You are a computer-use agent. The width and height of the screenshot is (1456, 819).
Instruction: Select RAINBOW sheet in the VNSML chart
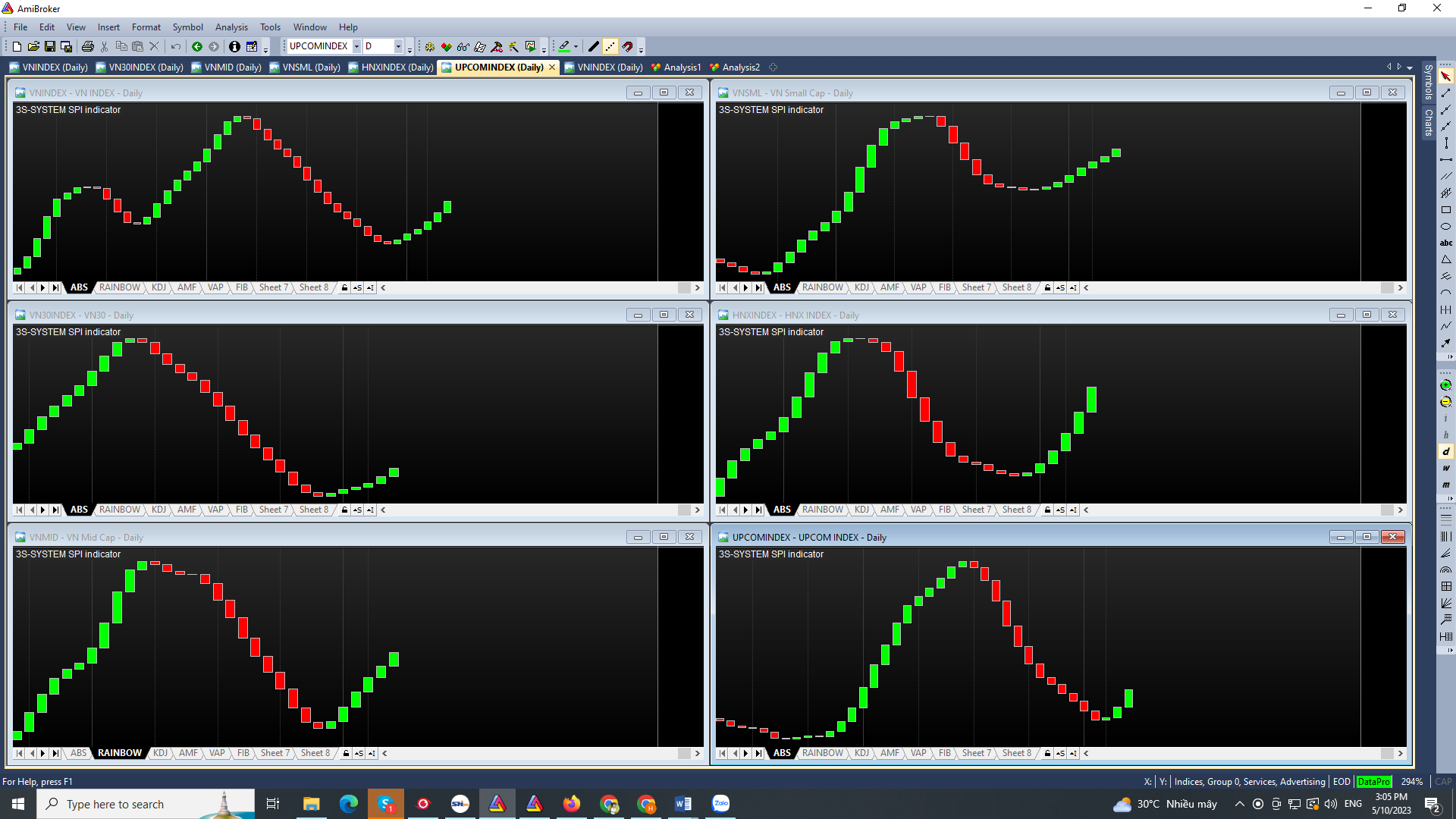822,288
